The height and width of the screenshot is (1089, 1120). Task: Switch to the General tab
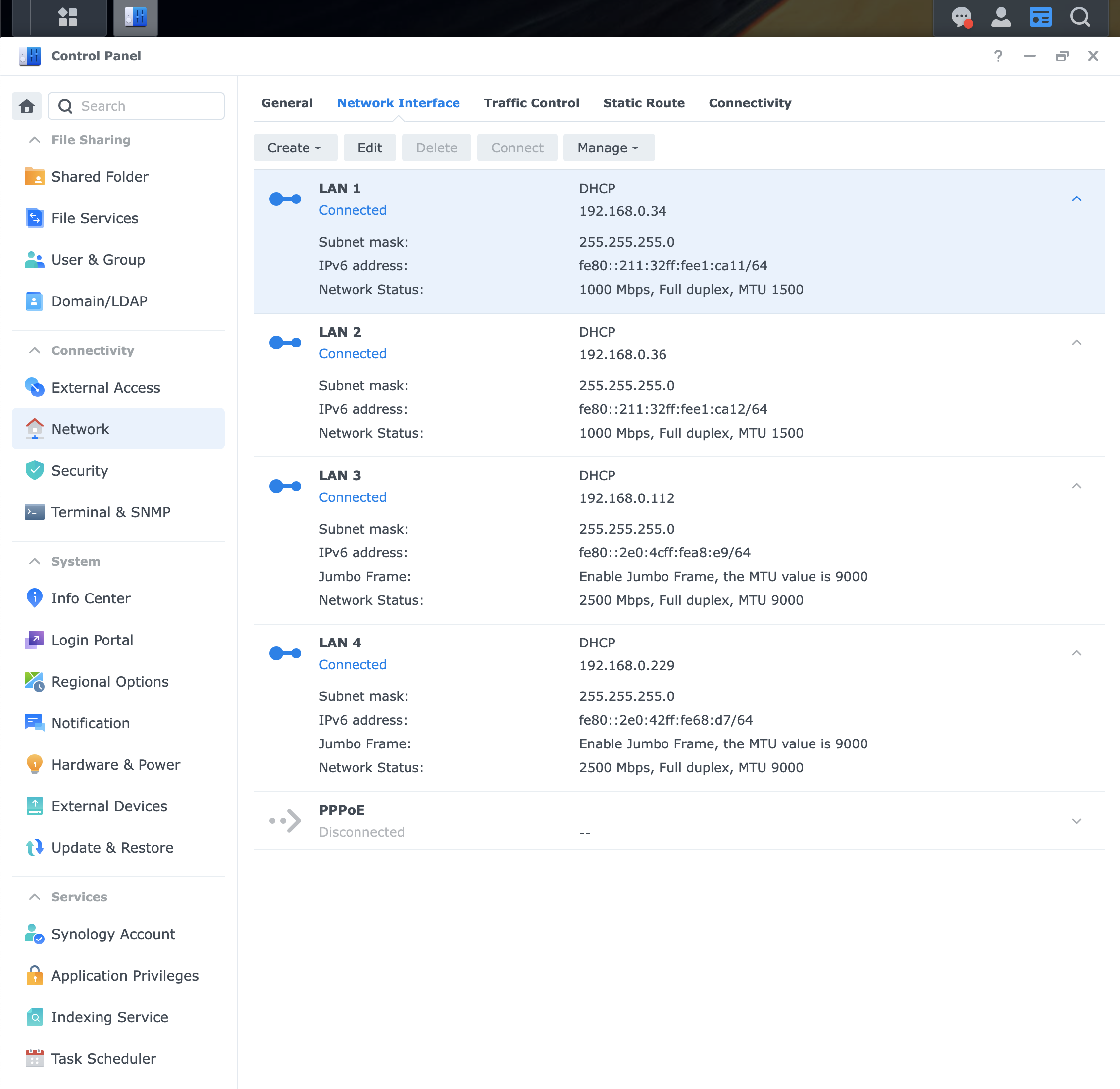pos(287,103)
